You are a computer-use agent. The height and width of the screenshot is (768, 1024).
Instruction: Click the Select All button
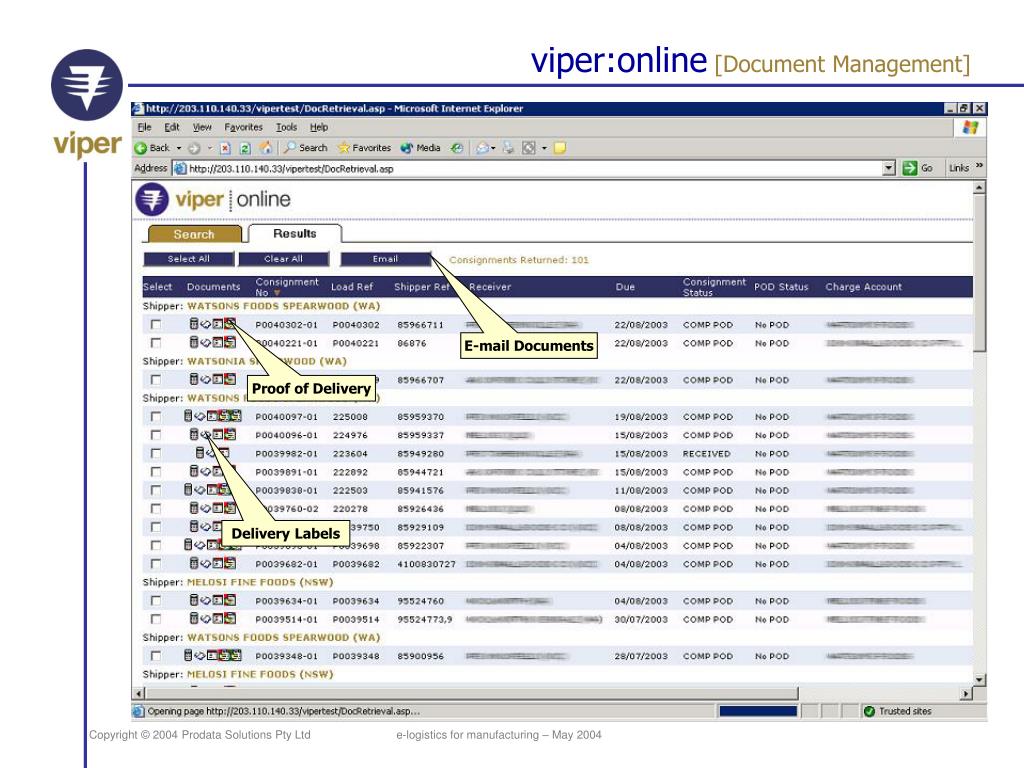coord(188,259)
